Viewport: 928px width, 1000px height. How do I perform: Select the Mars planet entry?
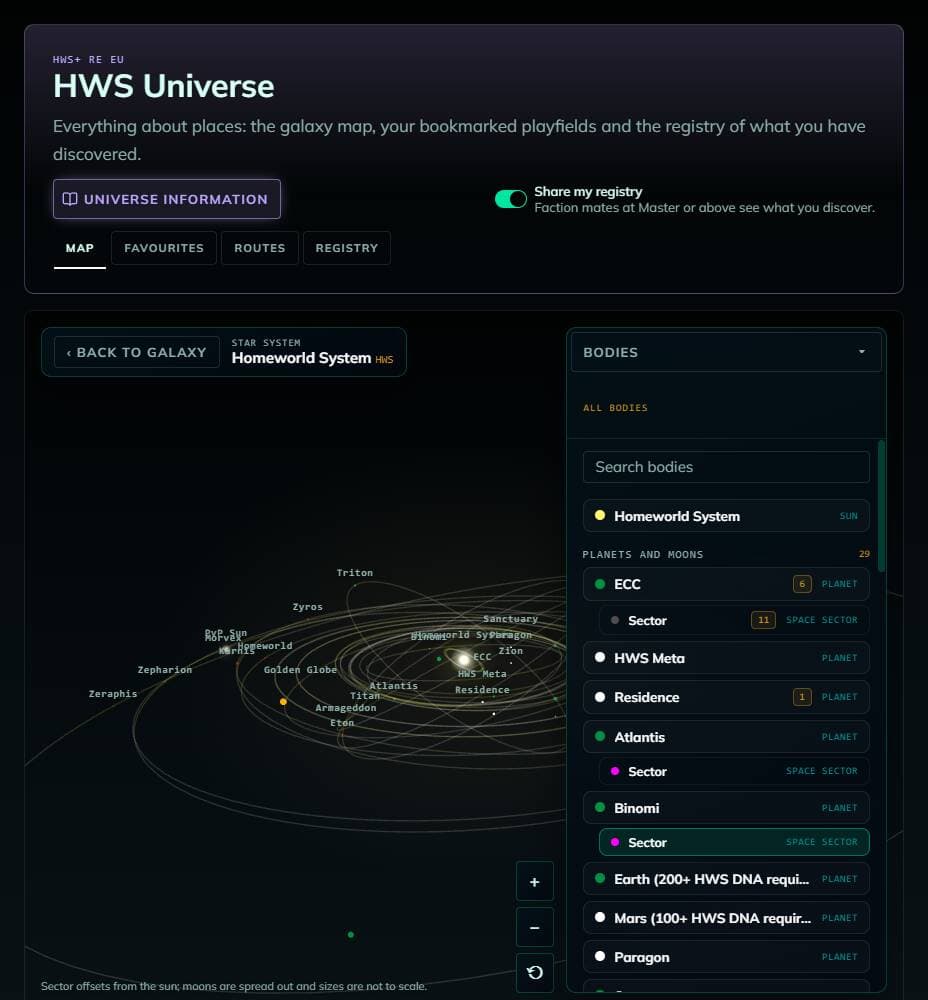[x=726, y=918]
